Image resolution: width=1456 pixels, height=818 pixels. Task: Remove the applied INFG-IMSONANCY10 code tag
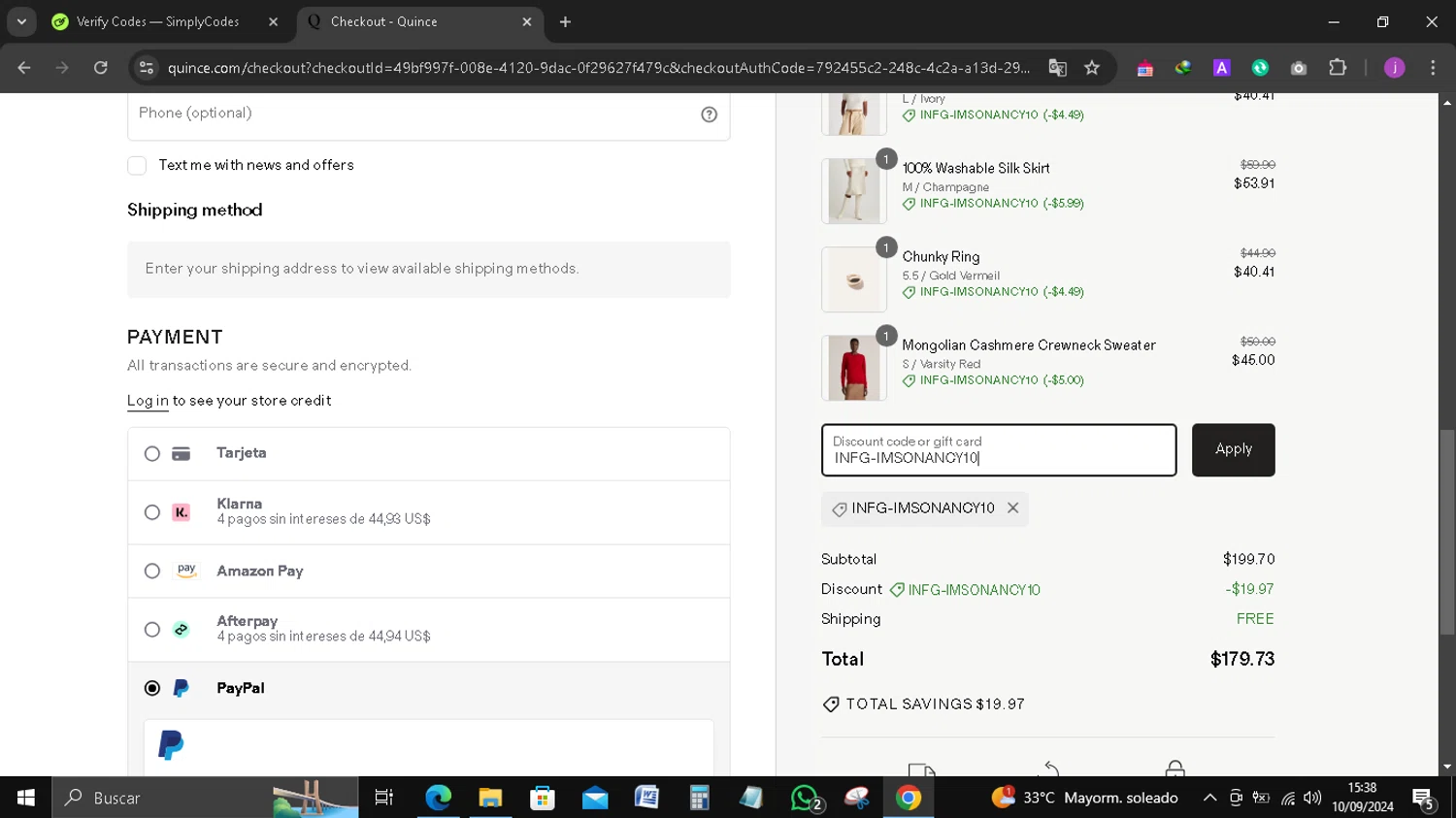pyautogui.click(x=1012, y=507)
